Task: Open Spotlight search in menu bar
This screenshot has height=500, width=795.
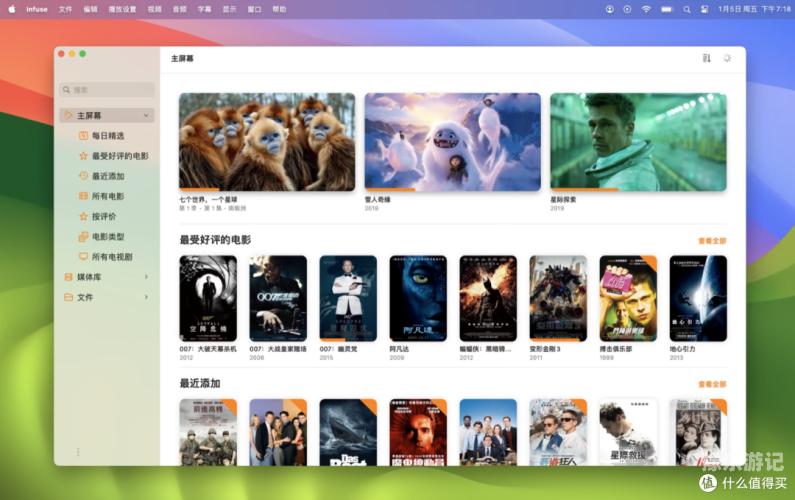Action: tap(687, 9)
